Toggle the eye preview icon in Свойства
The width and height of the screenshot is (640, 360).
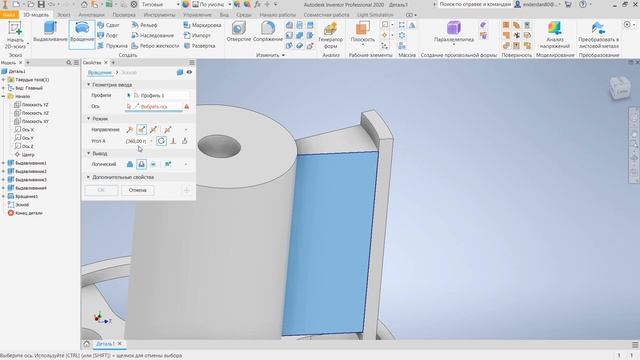(x=189, y=72)
